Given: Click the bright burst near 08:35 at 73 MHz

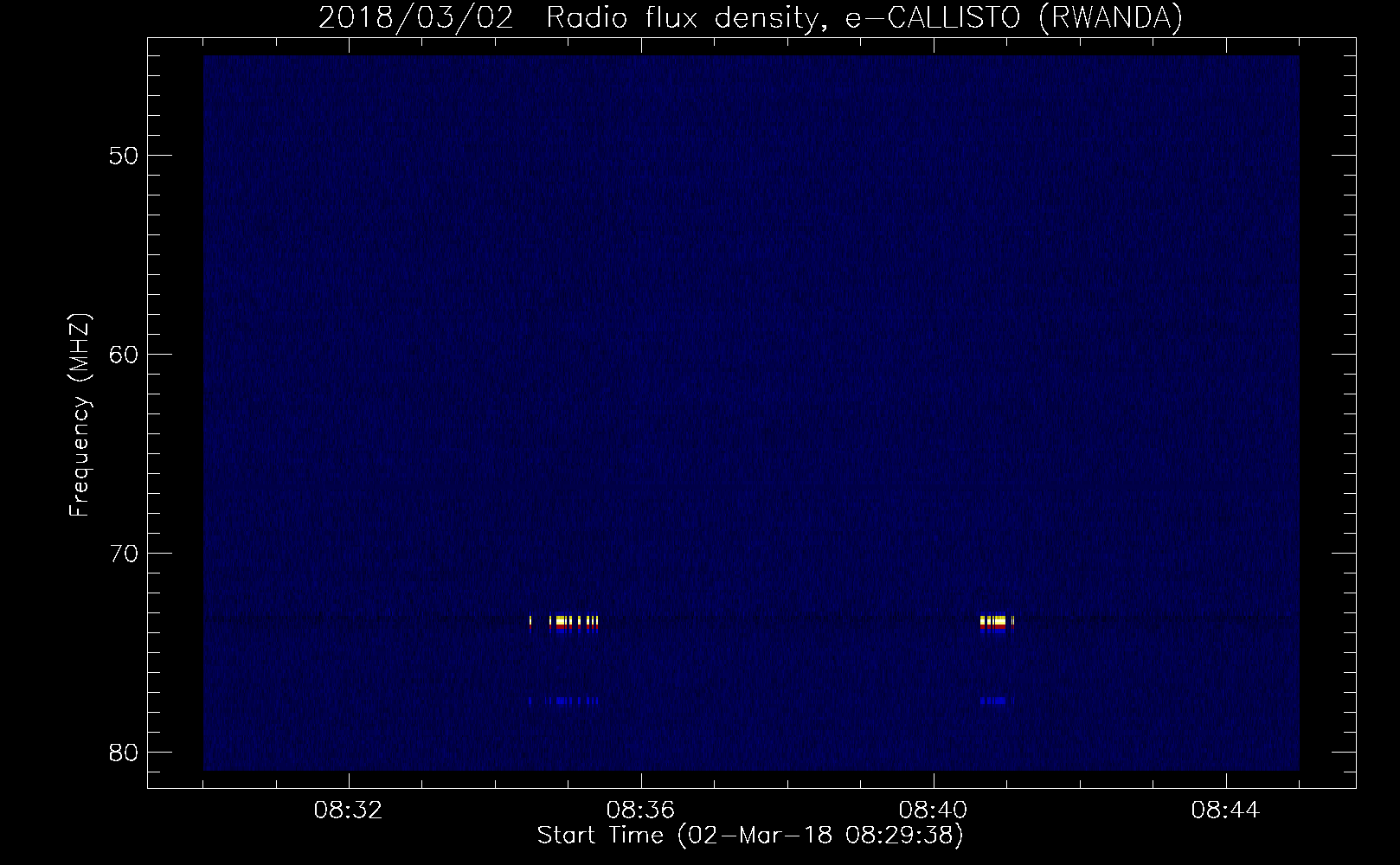Looking at the screenshot, I should point(564,623).
